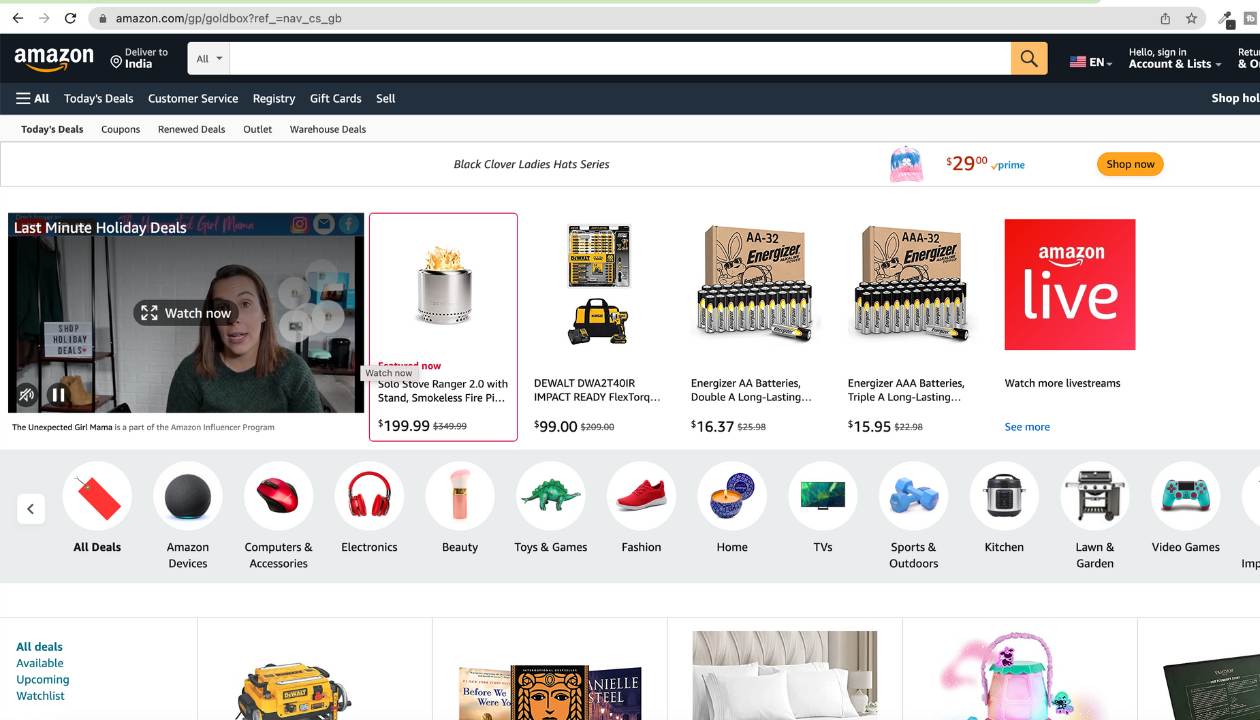Screen dimensions: 1260x720
Task: Open Gift Cards in the nav bar
Action: click(x=335, y=98)
